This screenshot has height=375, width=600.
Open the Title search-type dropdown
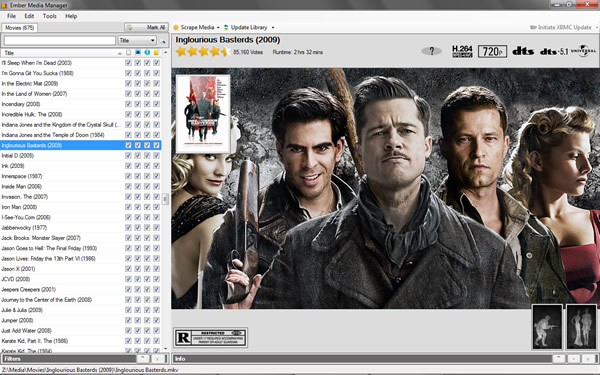click(137, 41)
